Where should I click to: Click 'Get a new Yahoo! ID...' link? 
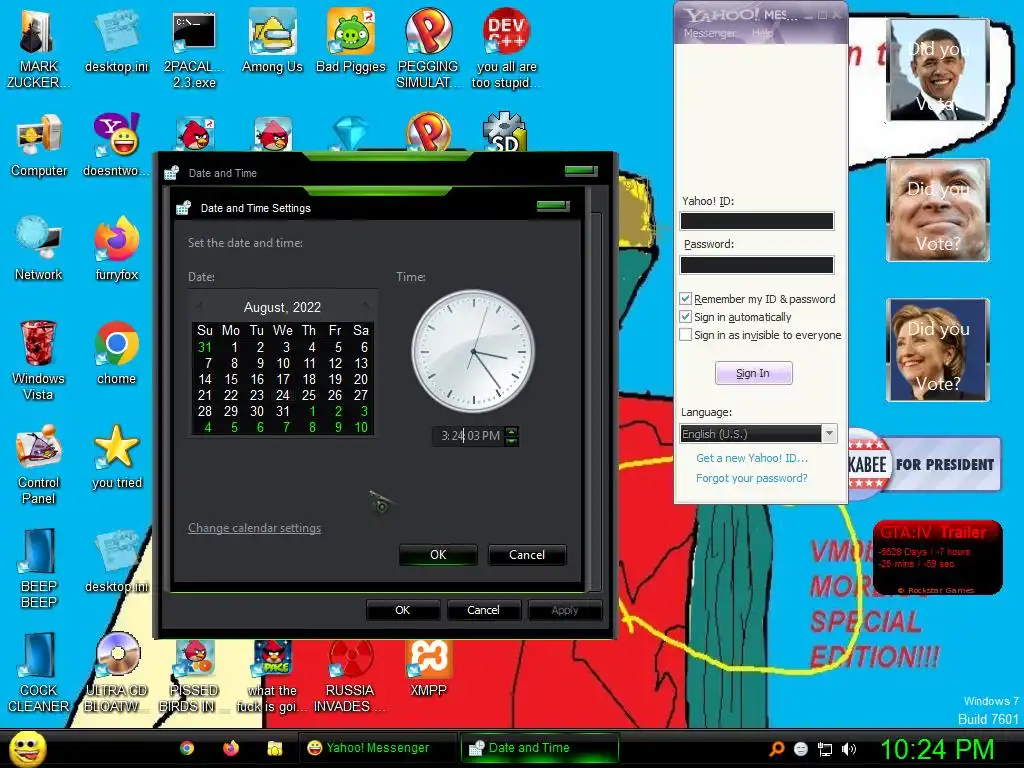[x=752, y=458]
